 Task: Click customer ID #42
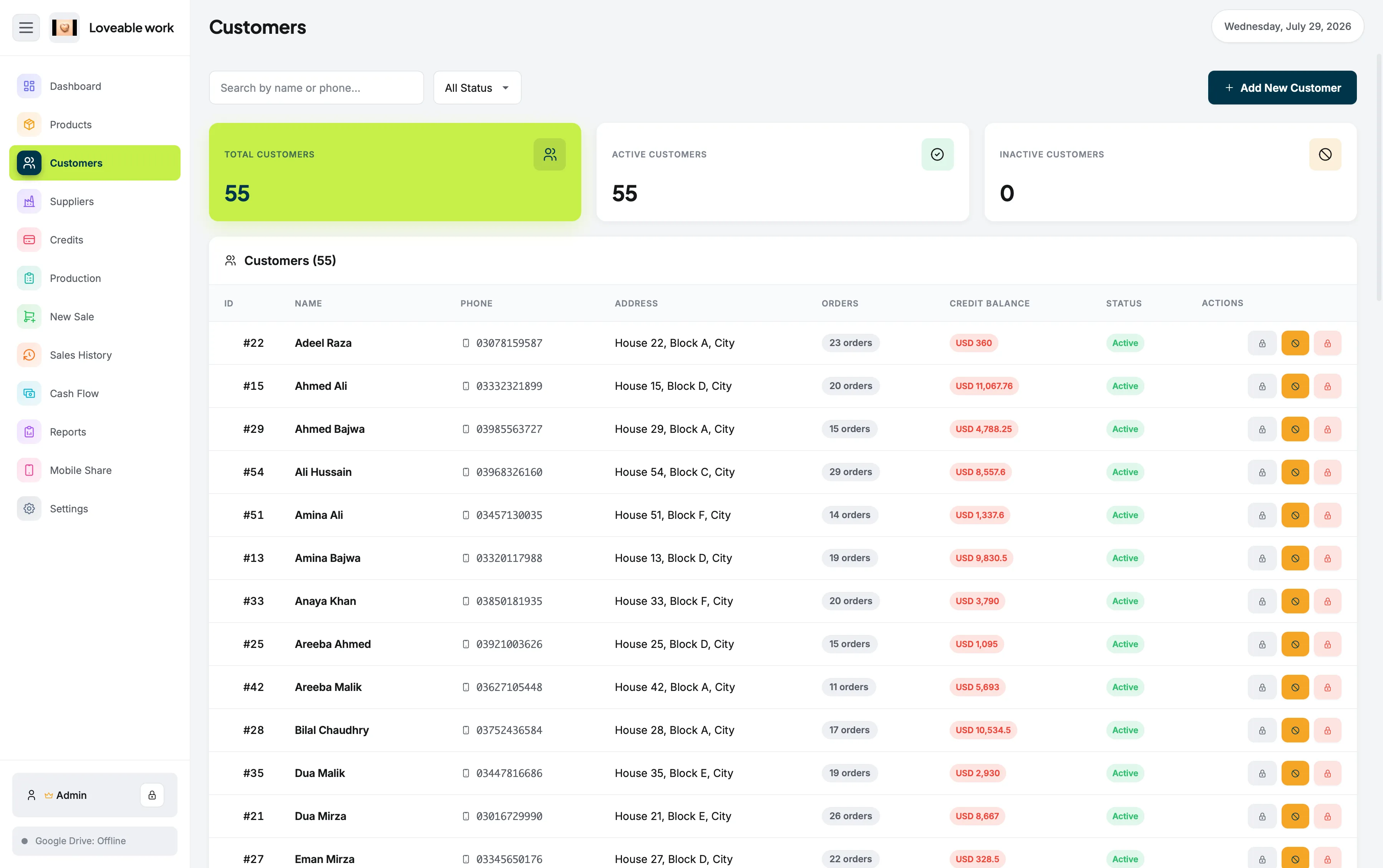pos(253,687)
